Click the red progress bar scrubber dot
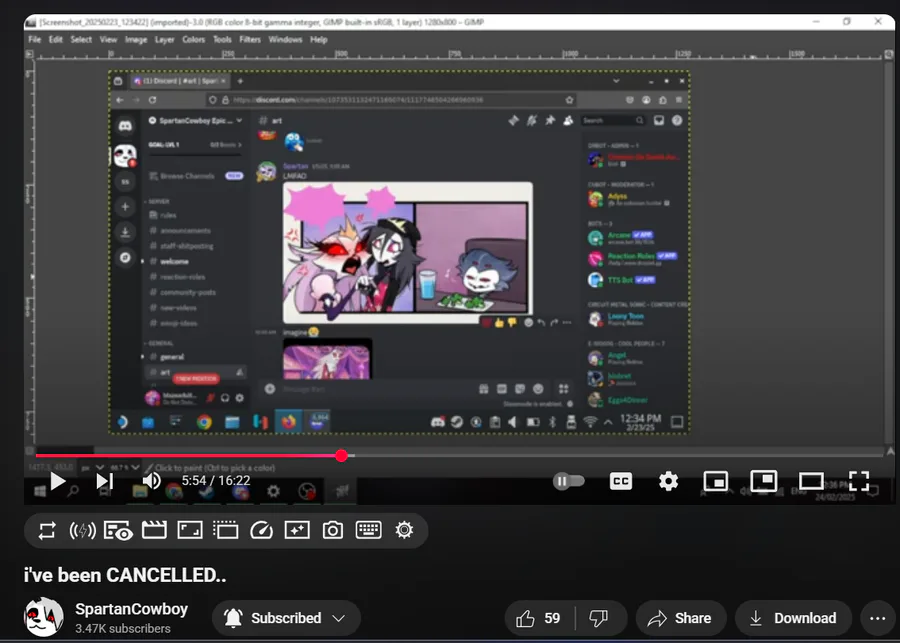 click(x=342, y=456)
